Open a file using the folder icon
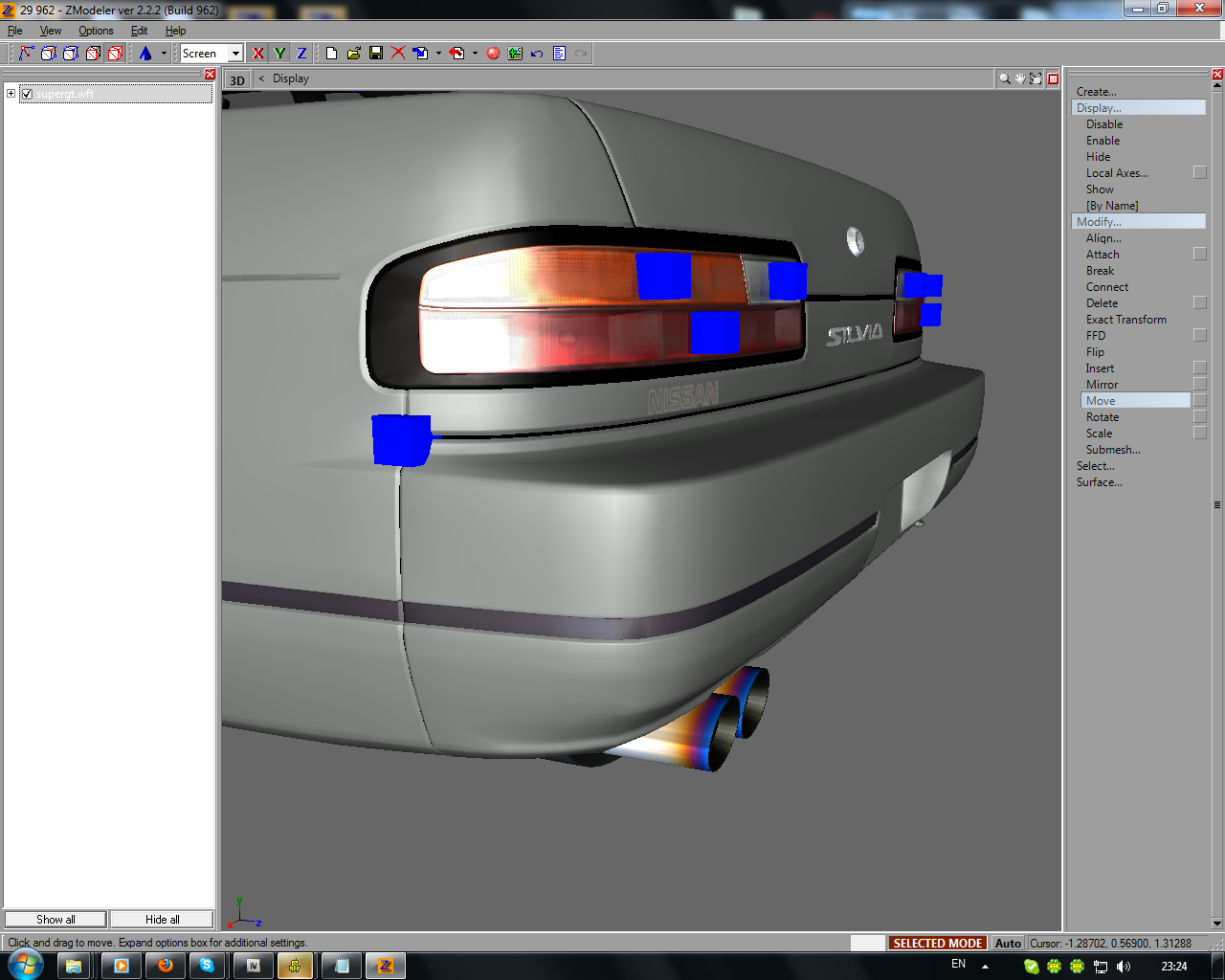1225x980 pixels. tap(353, 54)
